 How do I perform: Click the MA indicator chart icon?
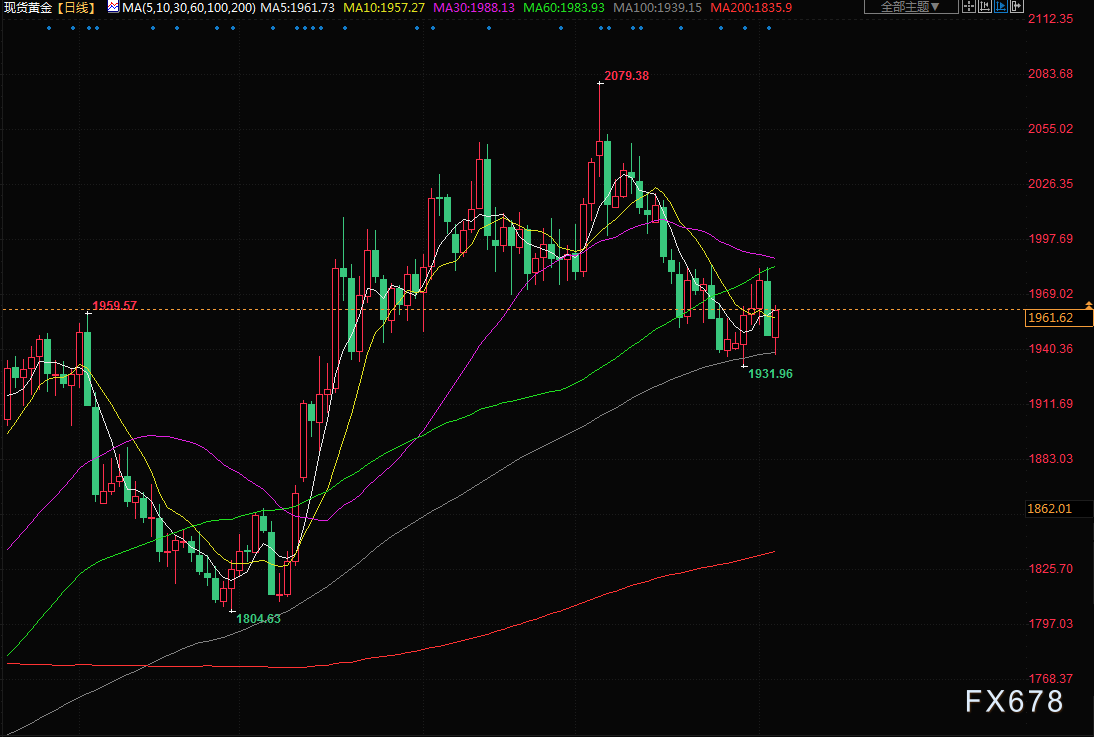[x=113, y=7]
